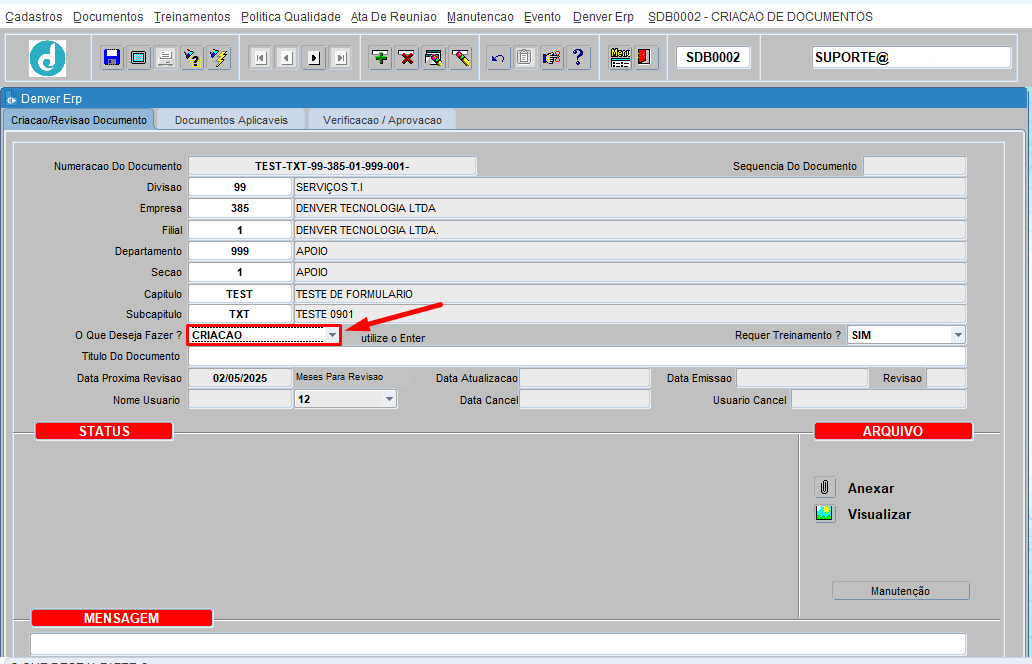1032x664 pixels.
Task: Click the Nome Usuario field
Action: 240,399
